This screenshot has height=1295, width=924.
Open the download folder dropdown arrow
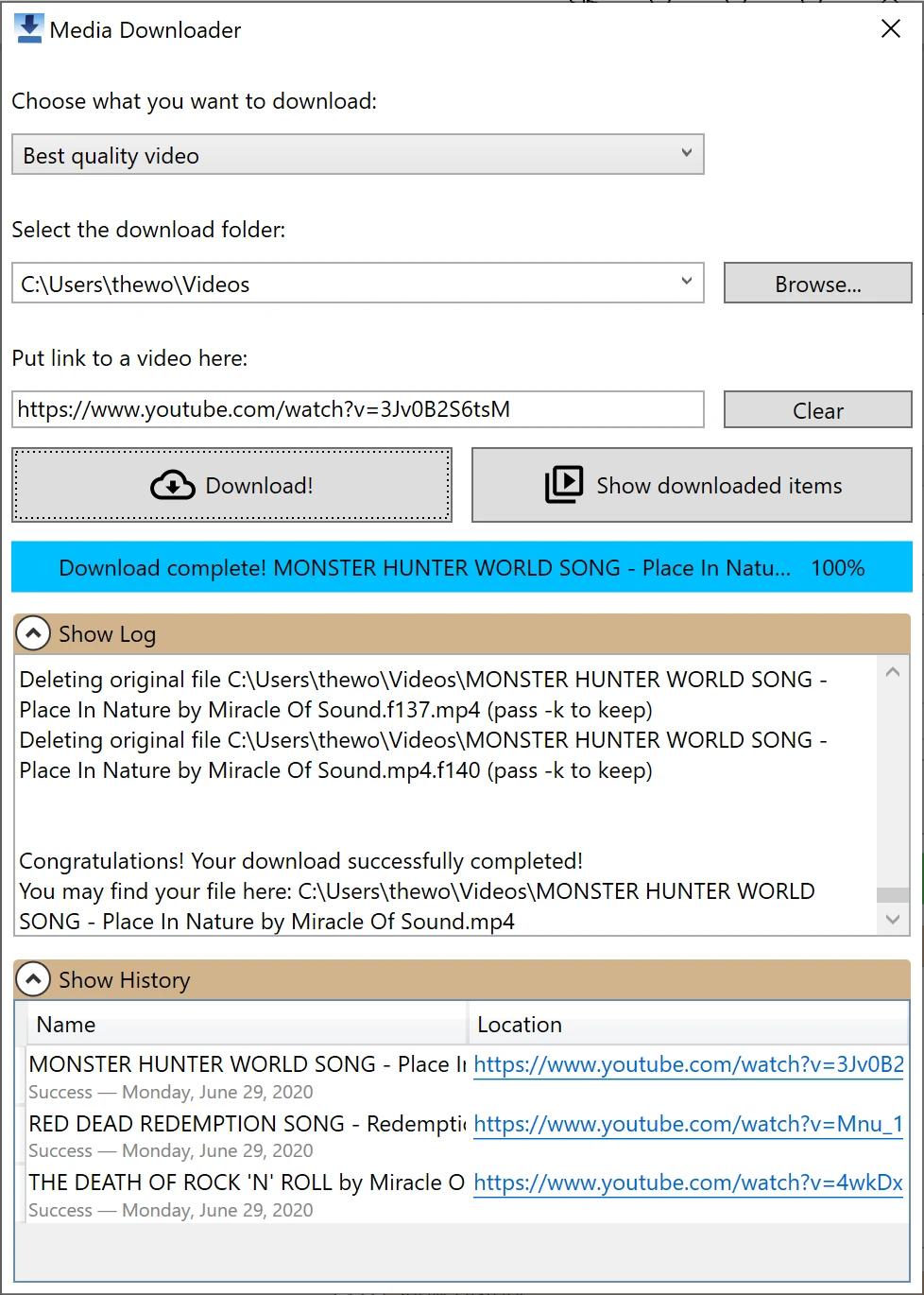[x=687, y=283]
